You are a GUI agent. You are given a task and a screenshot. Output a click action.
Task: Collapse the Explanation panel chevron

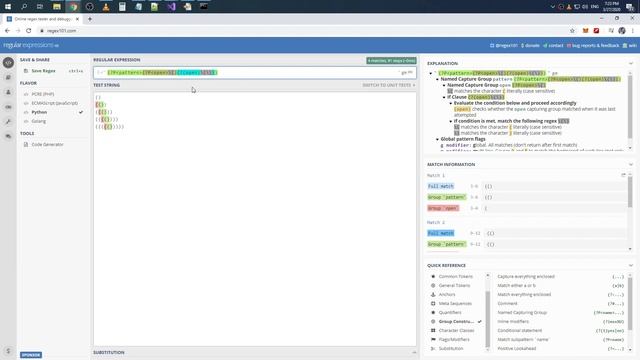631,63
